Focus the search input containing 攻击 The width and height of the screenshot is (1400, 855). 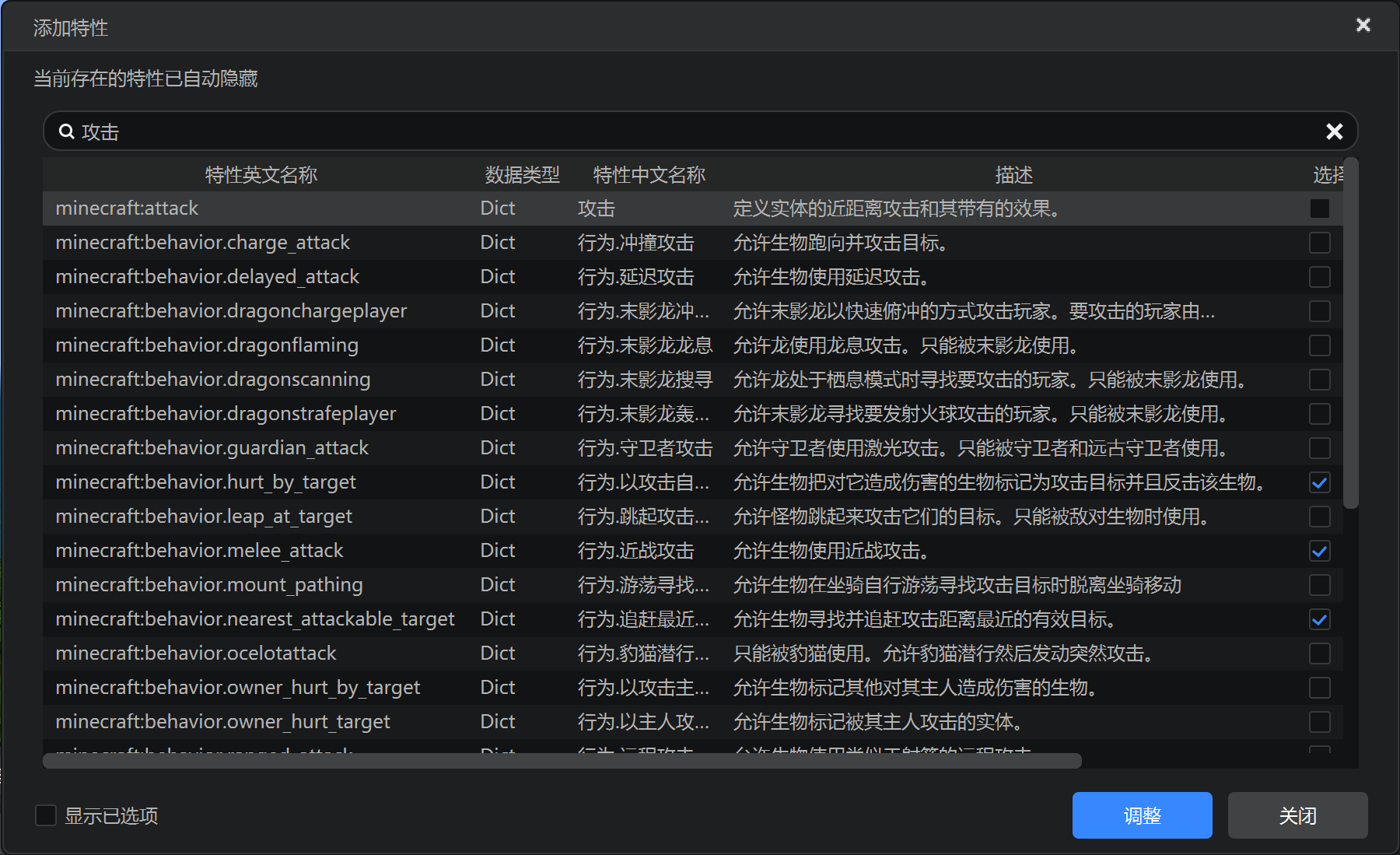pos(700,131)
